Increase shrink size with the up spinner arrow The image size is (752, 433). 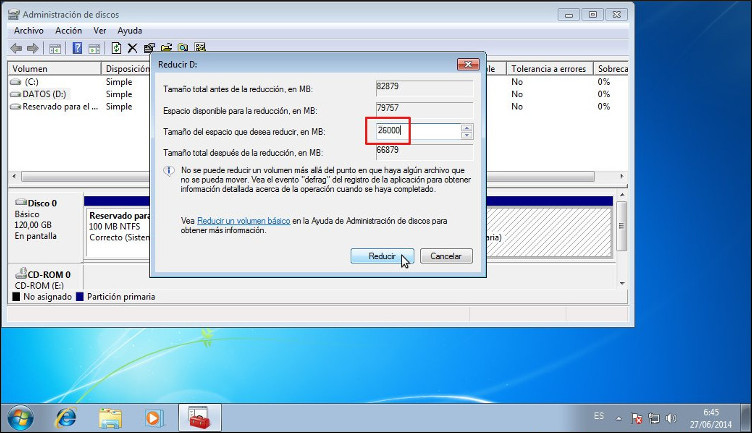[467, 127]
